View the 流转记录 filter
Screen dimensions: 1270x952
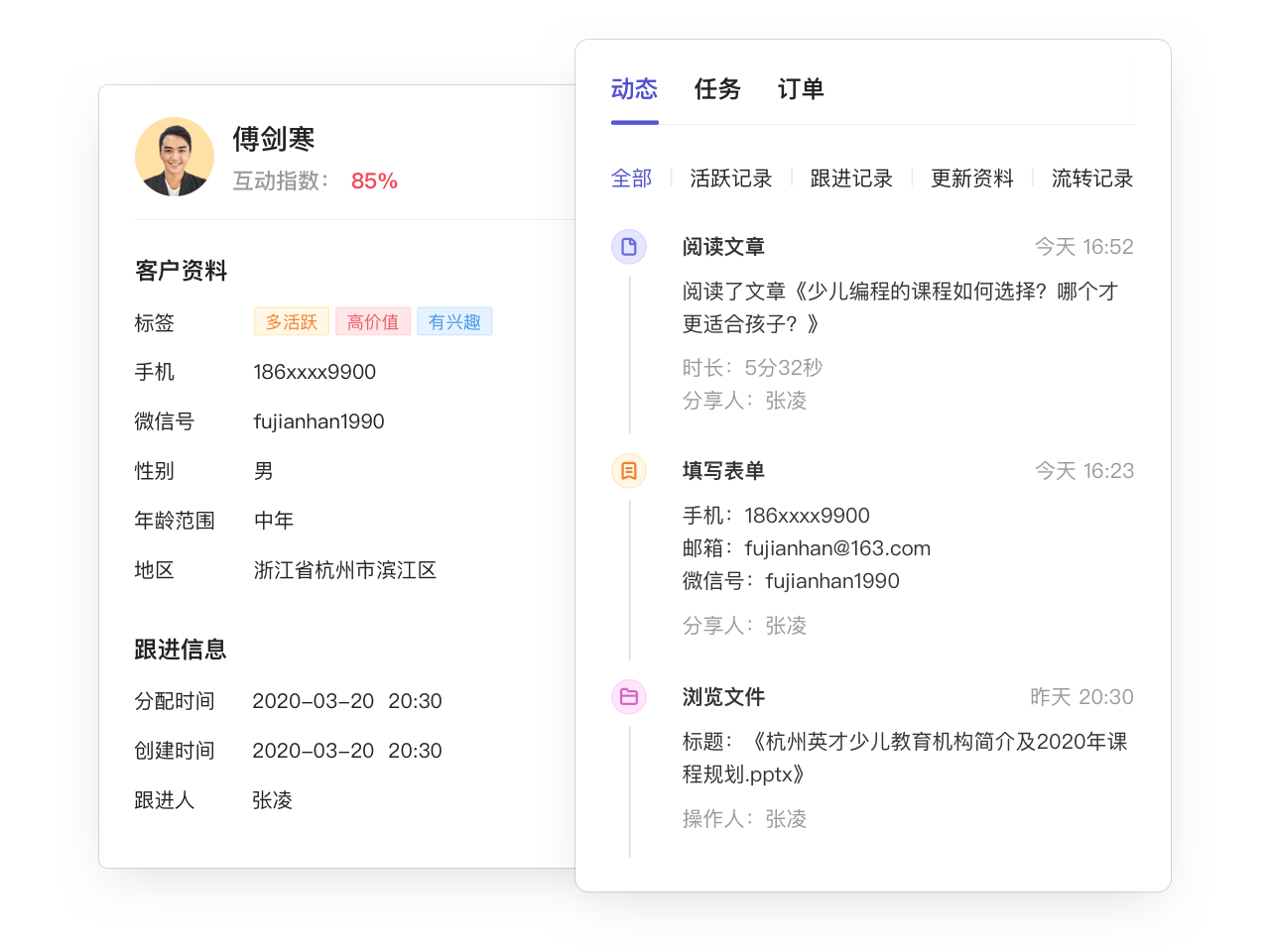1092,178
